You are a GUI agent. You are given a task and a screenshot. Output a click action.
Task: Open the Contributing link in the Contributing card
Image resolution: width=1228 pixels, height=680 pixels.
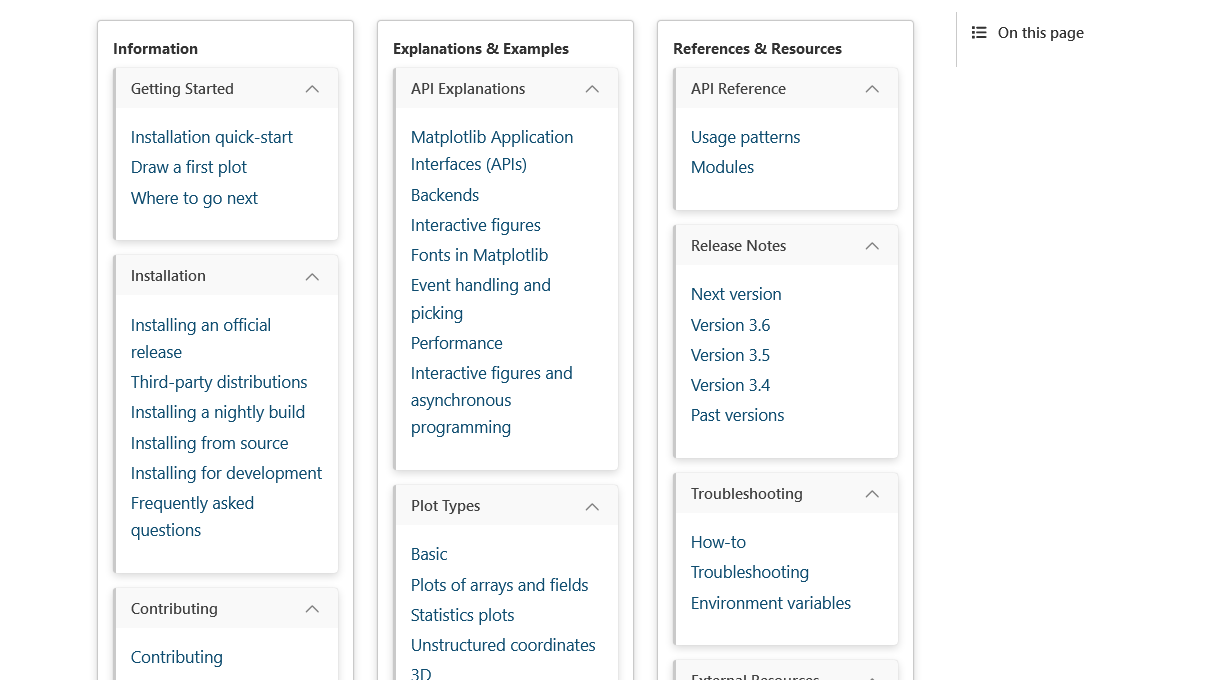pos(177,657)
